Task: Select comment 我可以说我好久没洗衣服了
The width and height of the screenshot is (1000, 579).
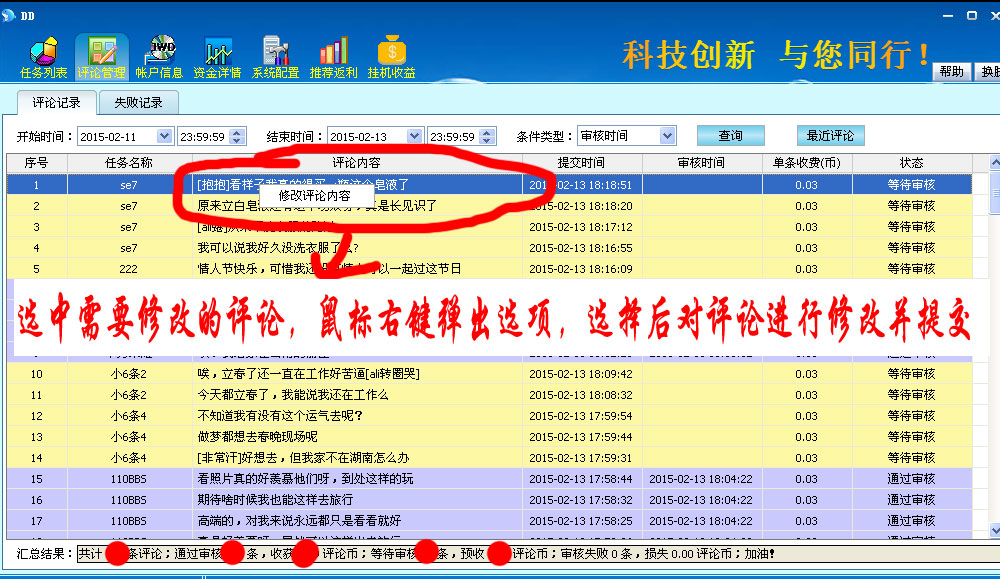Action: click(278, 248)
